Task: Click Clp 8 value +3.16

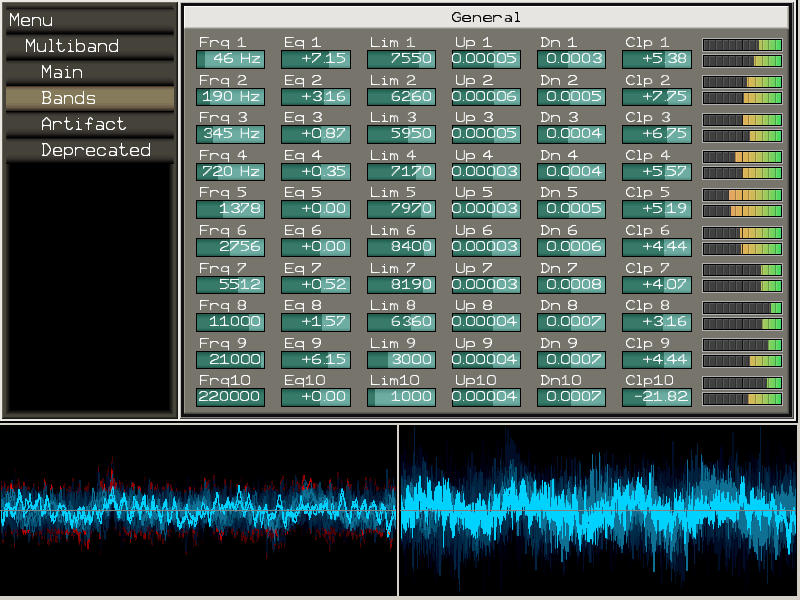Action: pos(657,321)
